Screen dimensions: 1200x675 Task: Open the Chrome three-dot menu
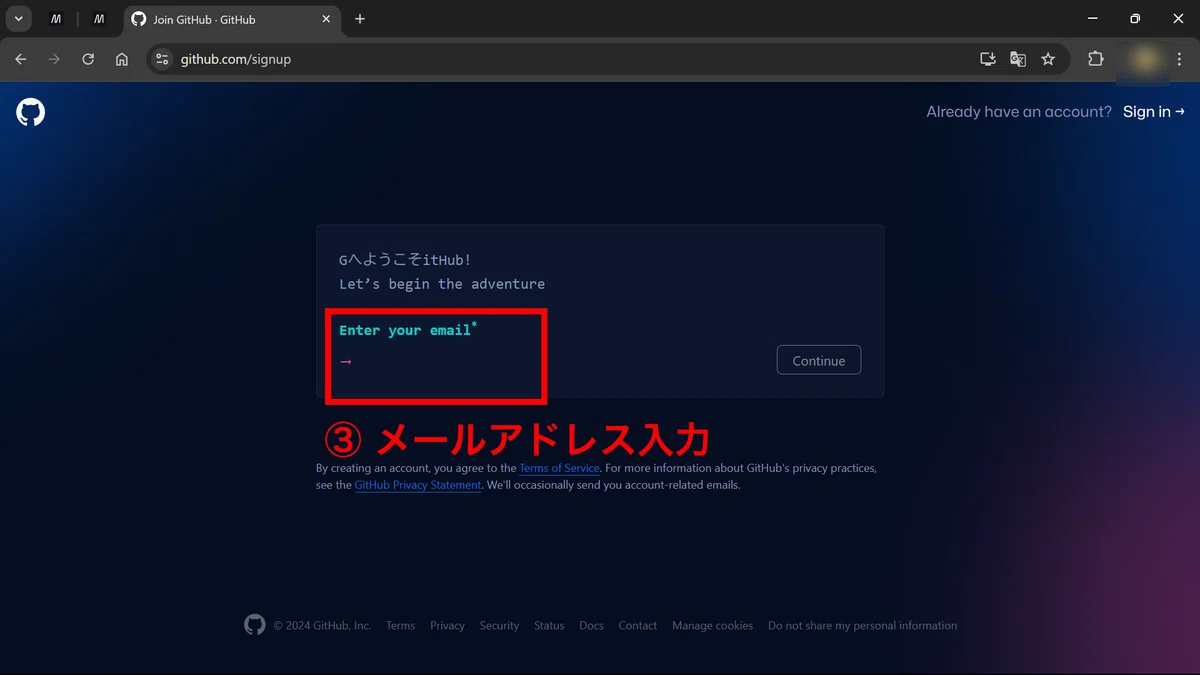point(1178,59)
